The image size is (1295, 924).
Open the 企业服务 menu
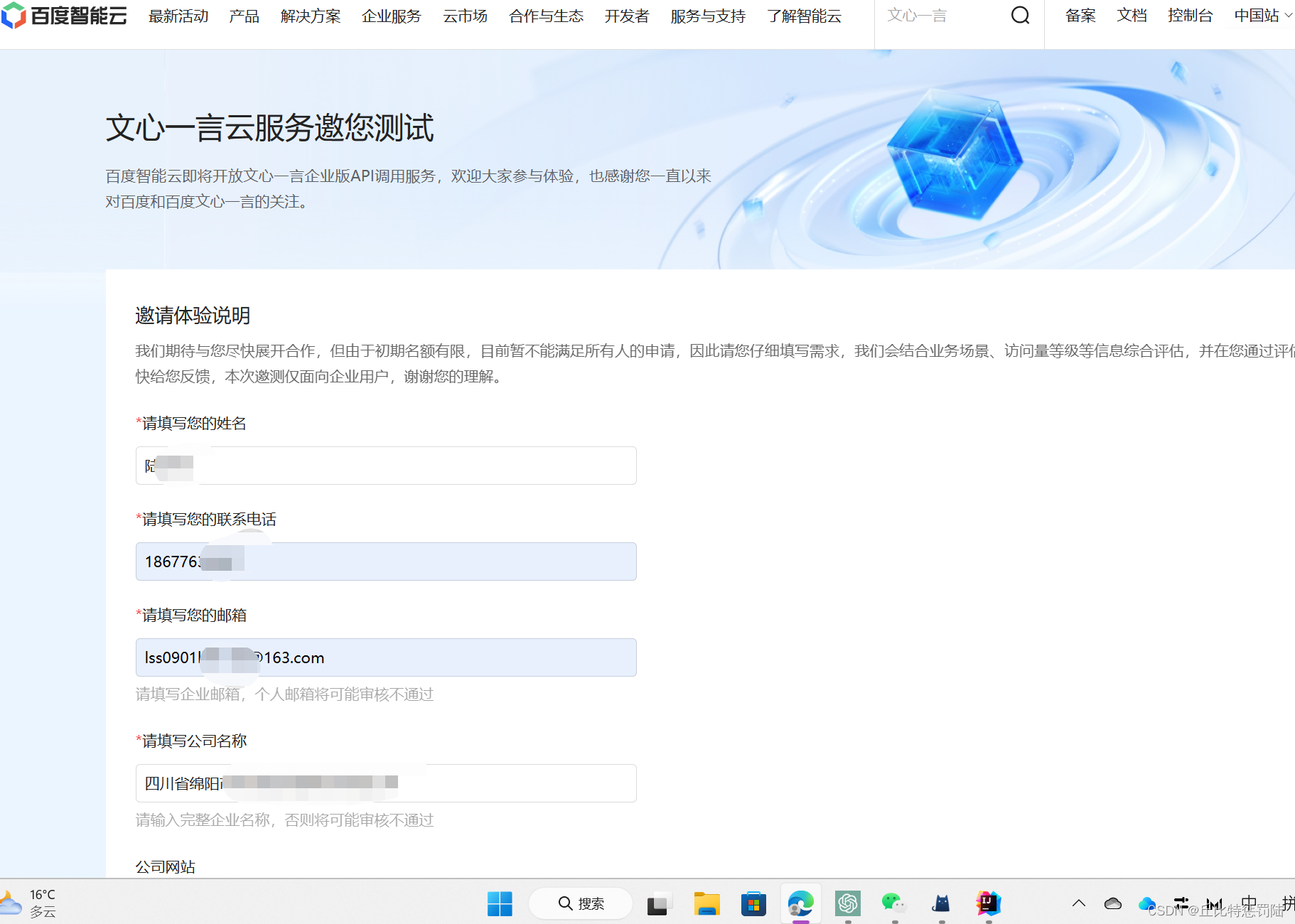(x=392, y=16)
